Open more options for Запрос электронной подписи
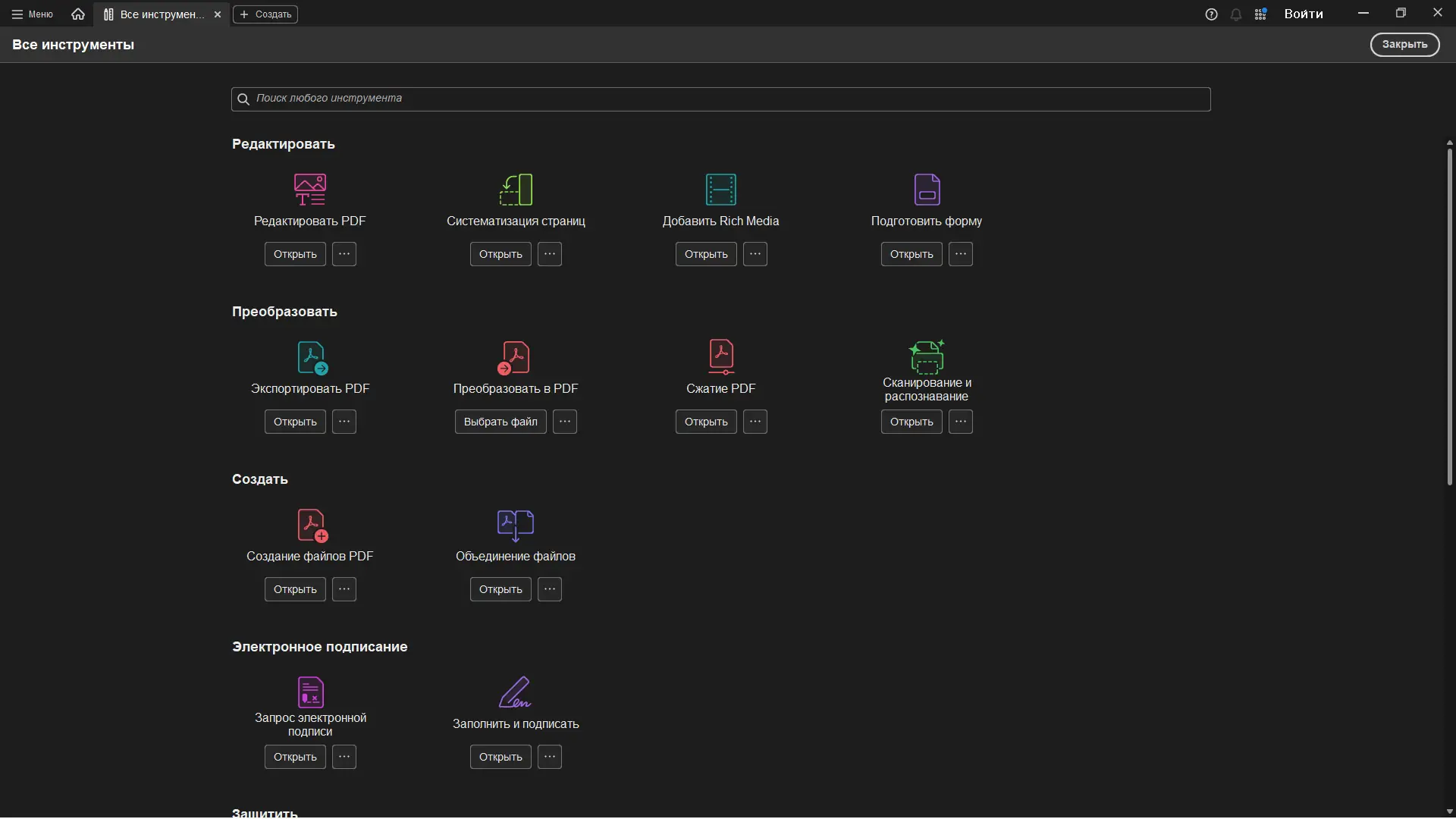1456x819 pixels. pos(345,757)
